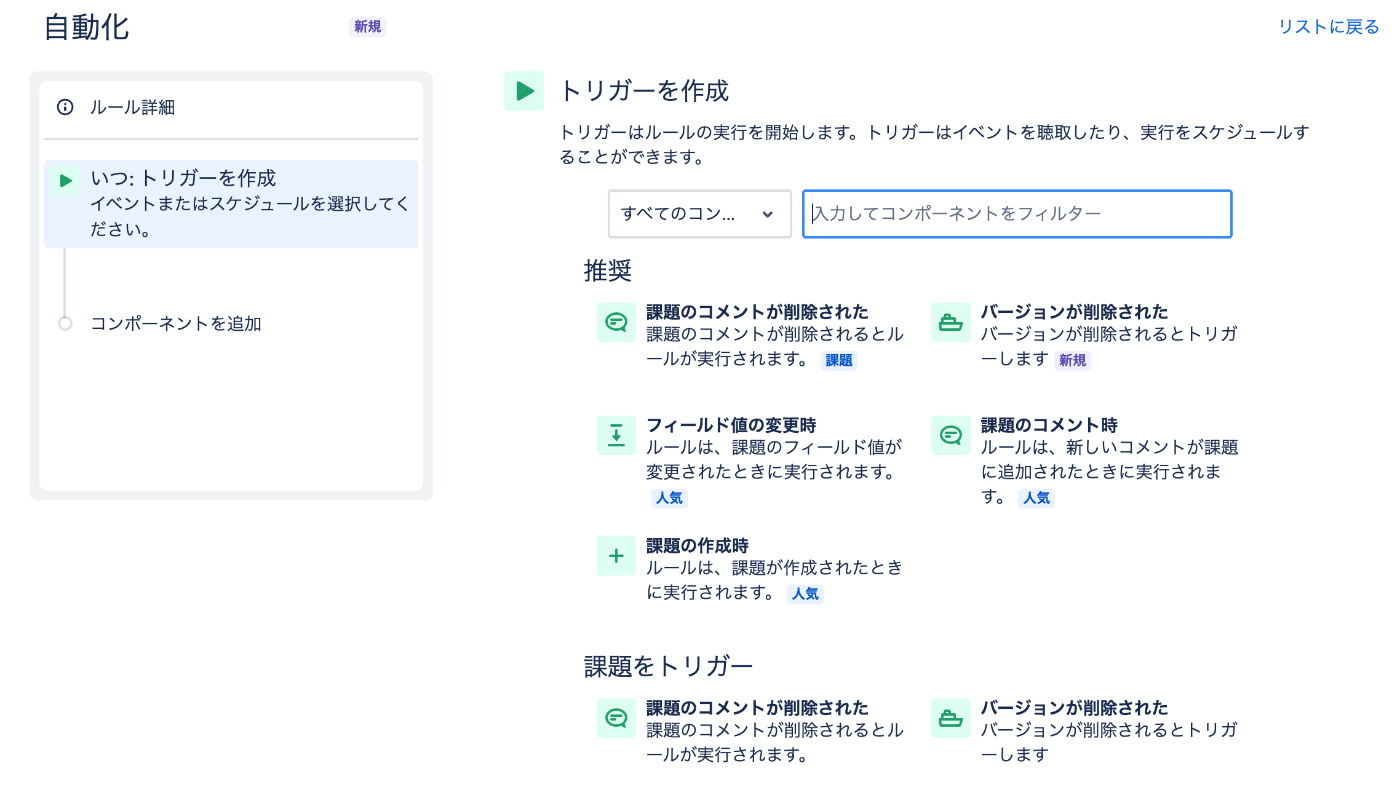Viewport: 1400px width, 787px height.
Task: Open the すべてのコン... component category dropdown
Action: click(x=700, y=214)
